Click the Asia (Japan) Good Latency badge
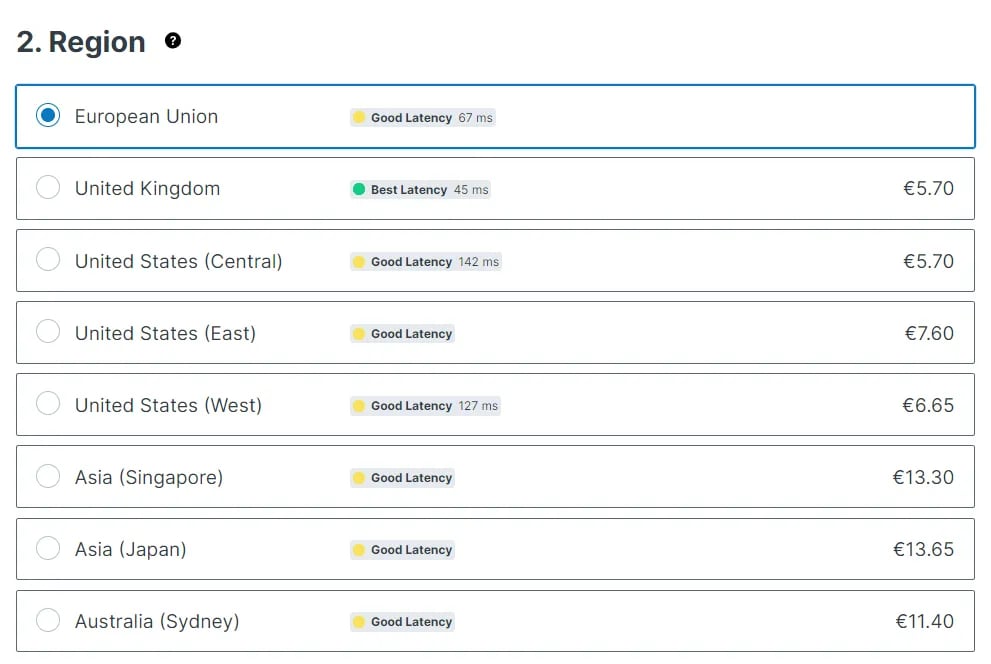This screenshot has width=991, height=664. point(403,550)
